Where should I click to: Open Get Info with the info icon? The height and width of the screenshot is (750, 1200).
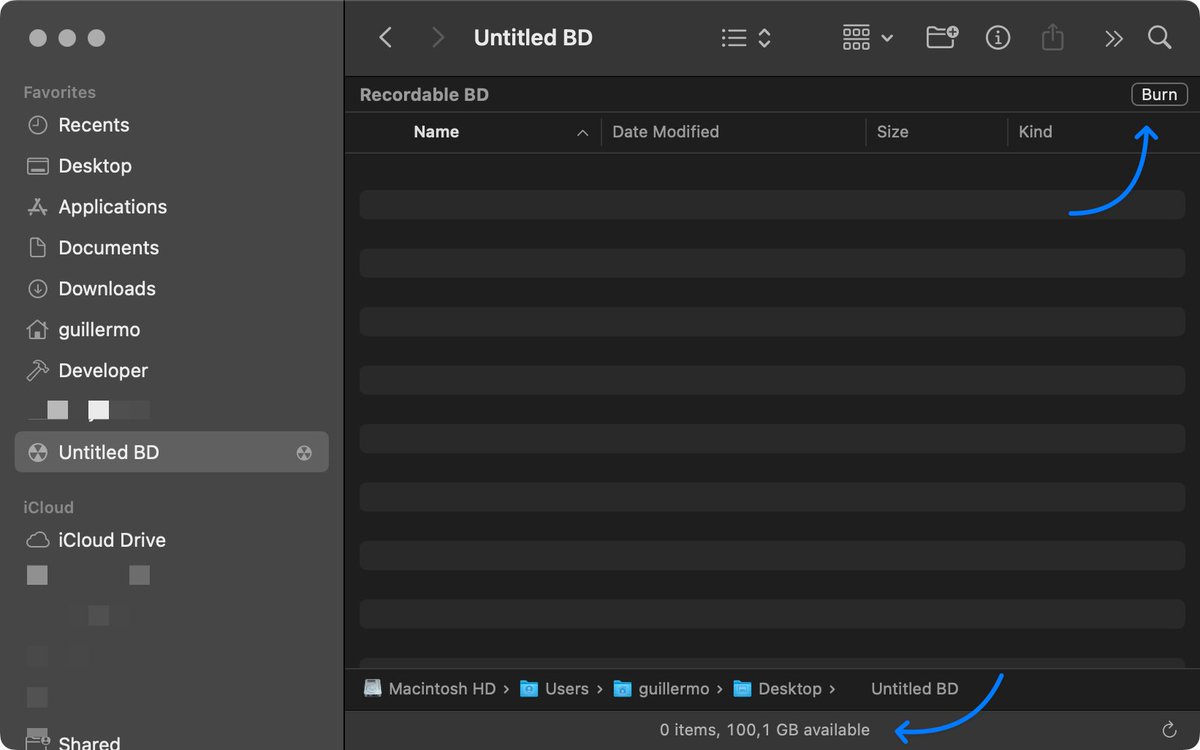[x=997, y=38]
